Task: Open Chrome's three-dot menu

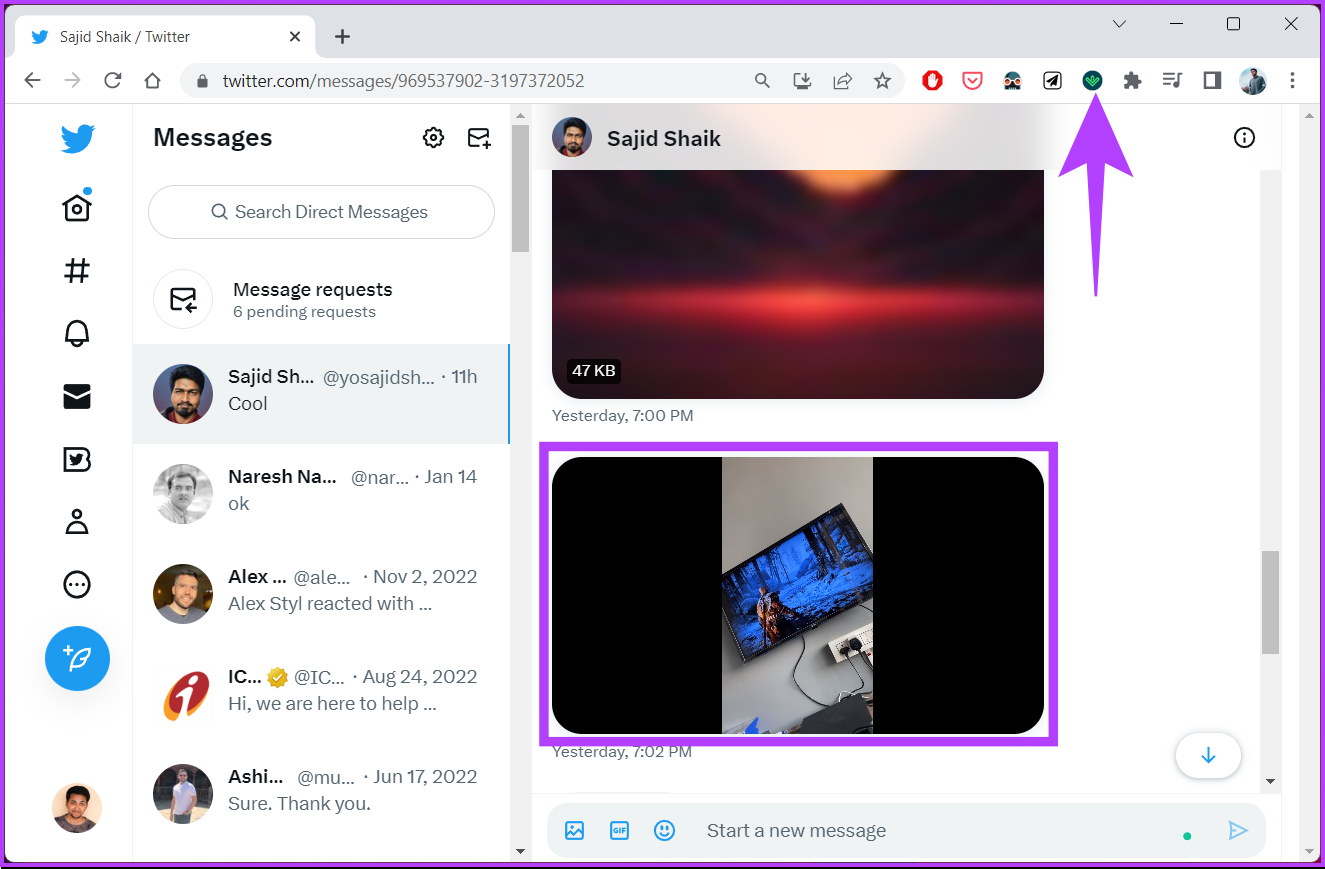Action: point(1293,81)
